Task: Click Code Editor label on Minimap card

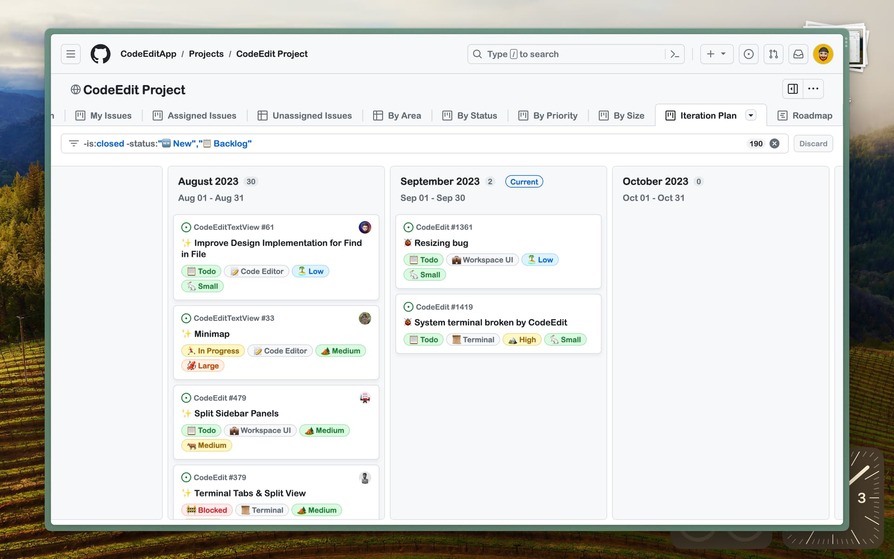Action: coord(280,351)
